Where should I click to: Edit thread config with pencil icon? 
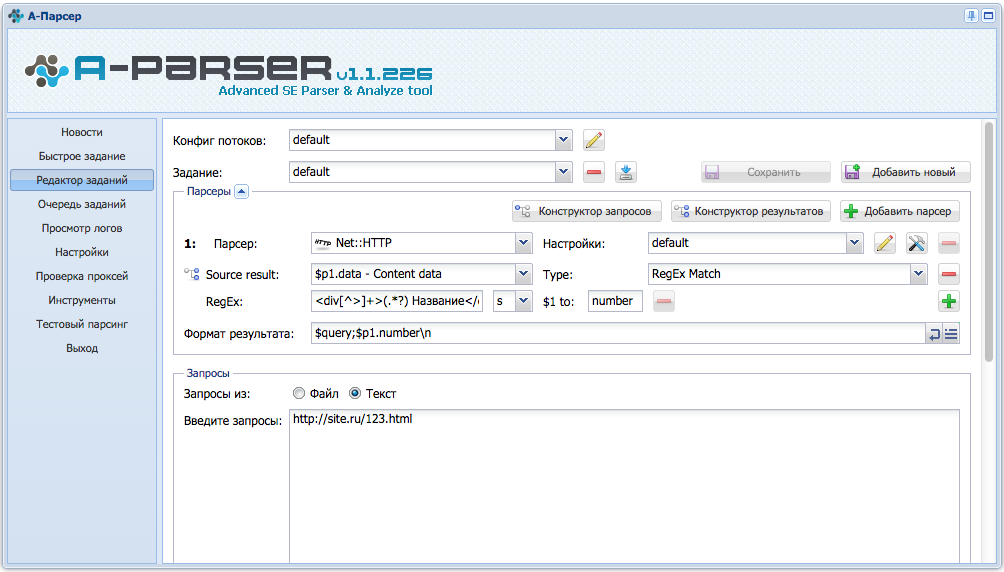(x=594, y=140)
